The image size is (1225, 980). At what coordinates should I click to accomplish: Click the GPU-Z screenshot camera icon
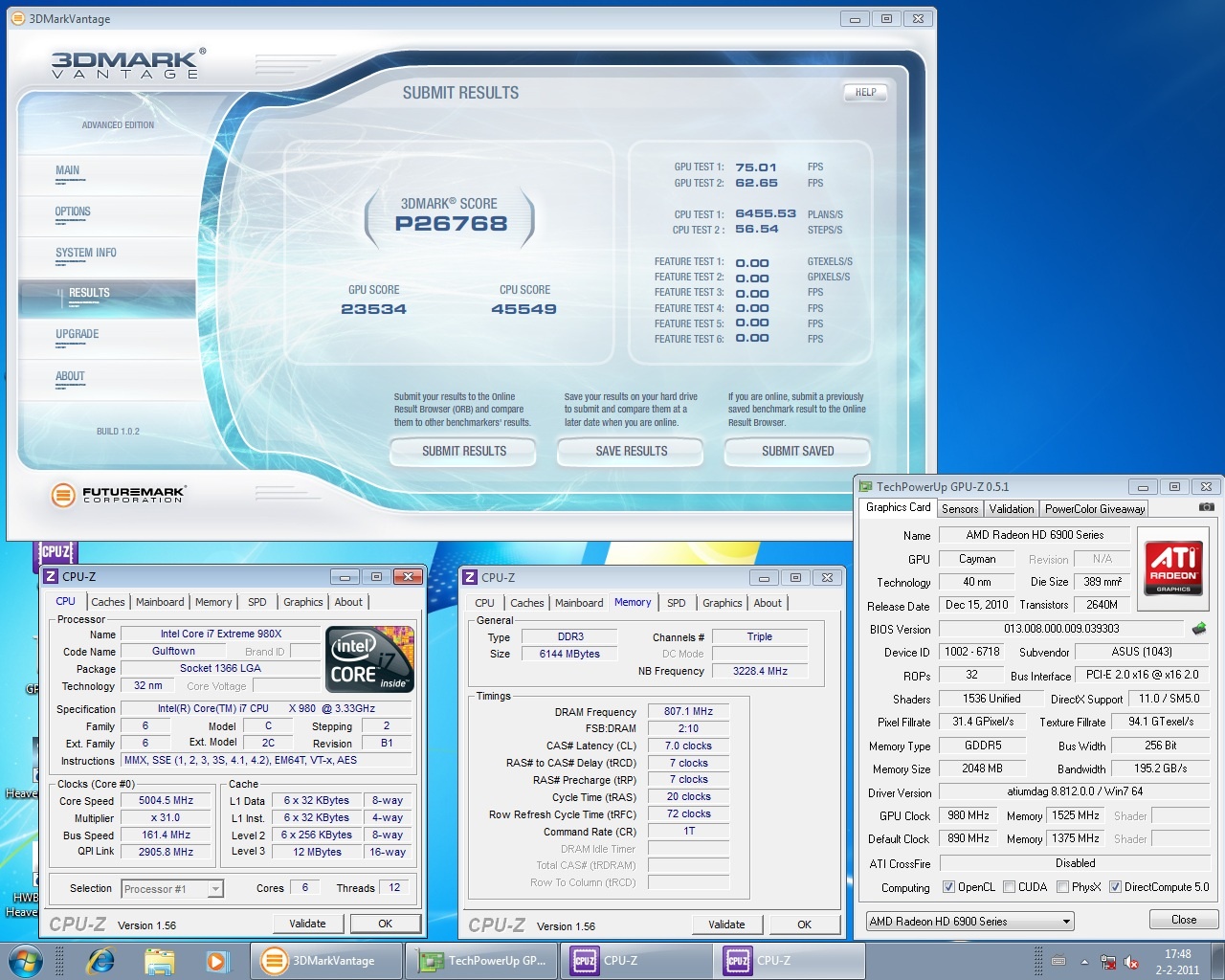[x=1206, y=507]
